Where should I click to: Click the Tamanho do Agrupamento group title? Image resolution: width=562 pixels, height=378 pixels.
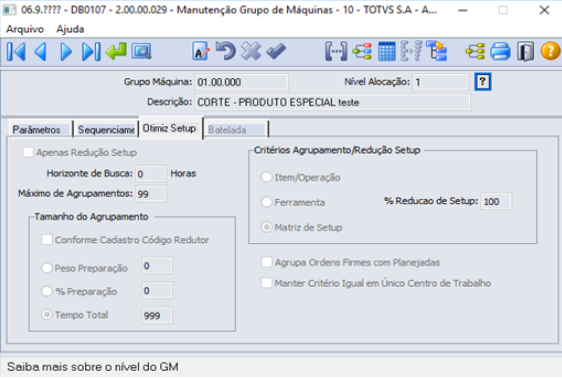[91, 217]
